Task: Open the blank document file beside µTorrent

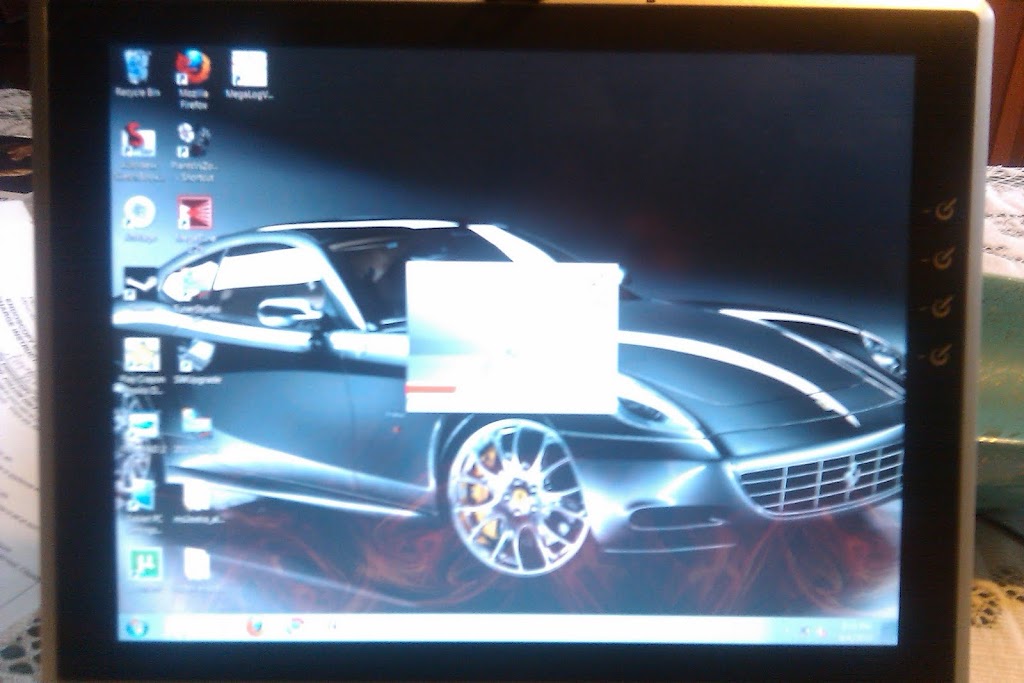Action: pos(197,566)
